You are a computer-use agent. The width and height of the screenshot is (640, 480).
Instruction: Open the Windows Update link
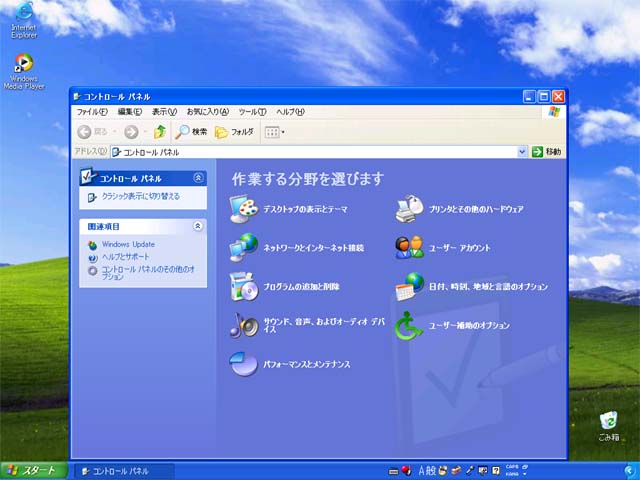click(x=128, y=244)
